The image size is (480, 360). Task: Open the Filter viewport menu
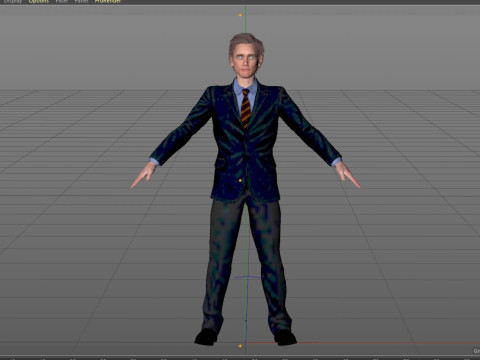click(62, 1)
